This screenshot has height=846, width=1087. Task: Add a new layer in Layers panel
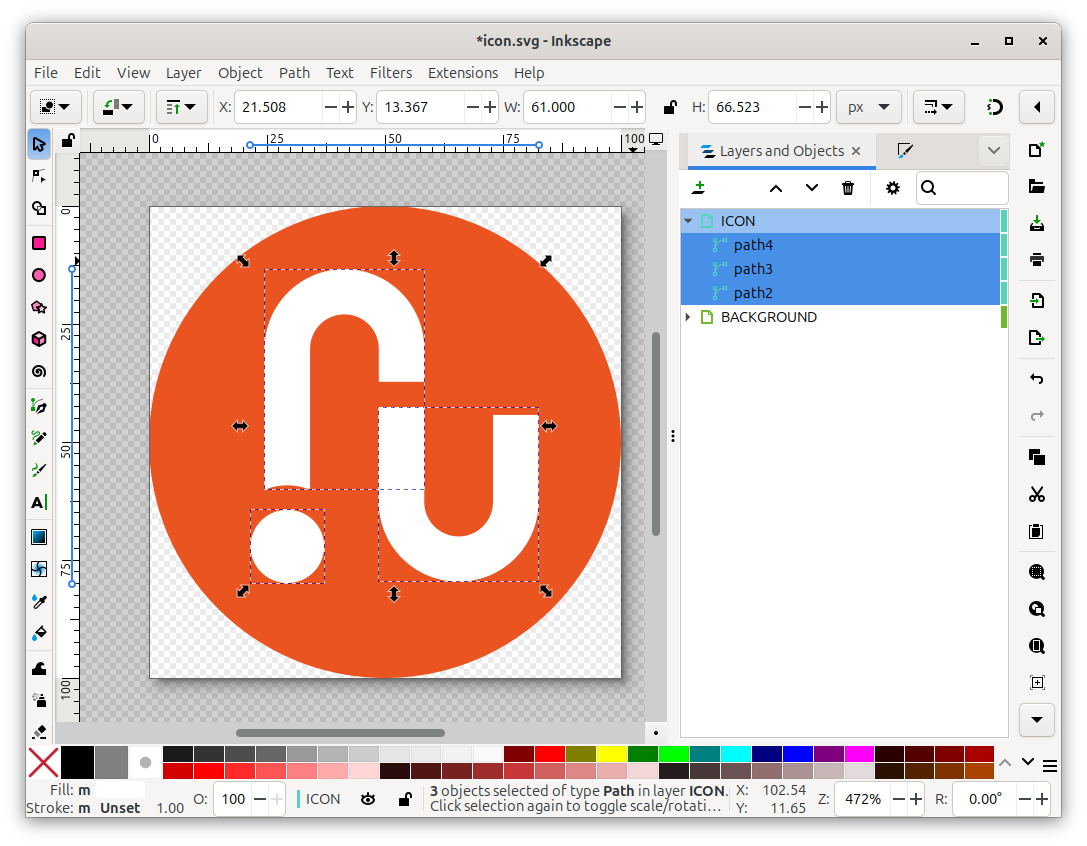click(699, 187)
